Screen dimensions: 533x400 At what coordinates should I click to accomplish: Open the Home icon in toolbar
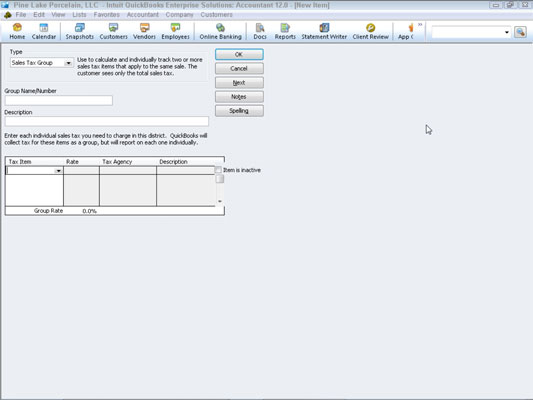tap(17, 31)
